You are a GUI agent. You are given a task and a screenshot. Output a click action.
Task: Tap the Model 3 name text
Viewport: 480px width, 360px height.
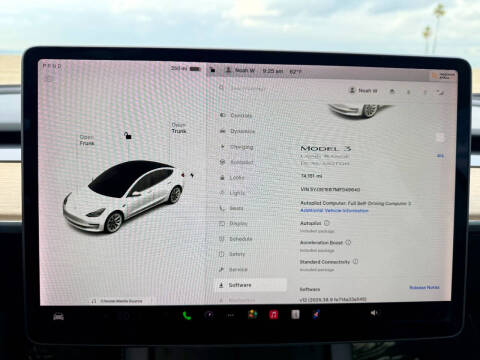point(325,148)
